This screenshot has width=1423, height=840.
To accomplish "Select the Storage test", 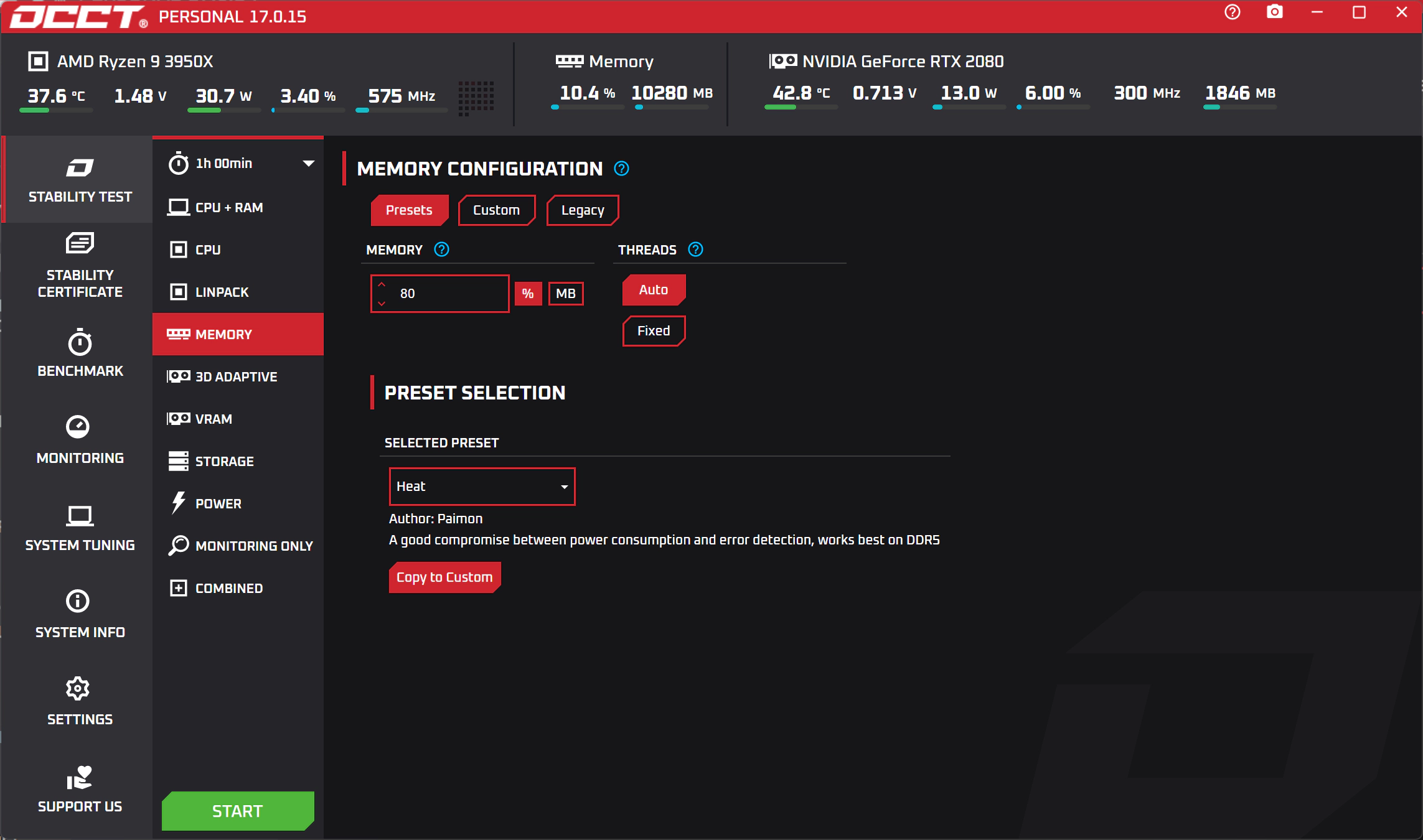I will click(238, 461).
